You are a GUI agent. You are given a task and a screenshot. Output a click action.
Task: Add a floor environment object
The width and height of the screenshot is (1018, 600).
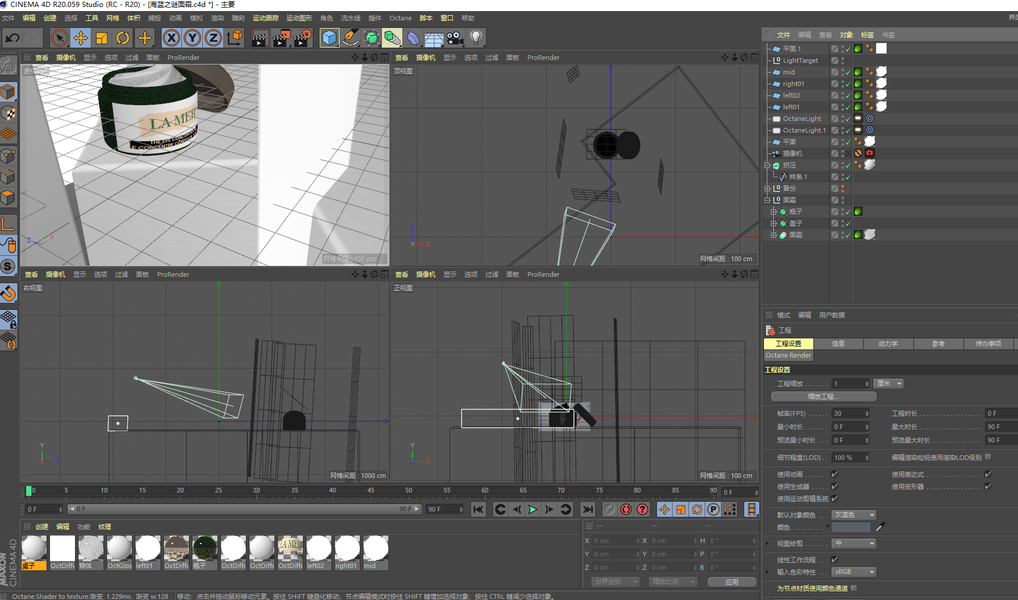pyautogui.click(x=434, y=38)
